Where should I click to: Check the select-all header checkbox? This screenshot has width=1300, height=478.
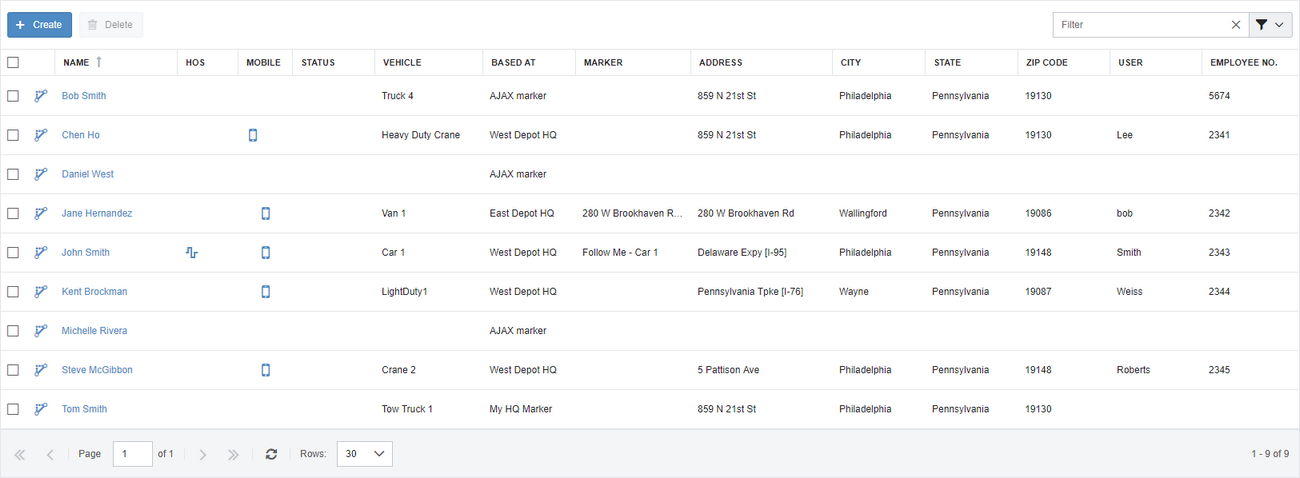(x=13, y=62)
